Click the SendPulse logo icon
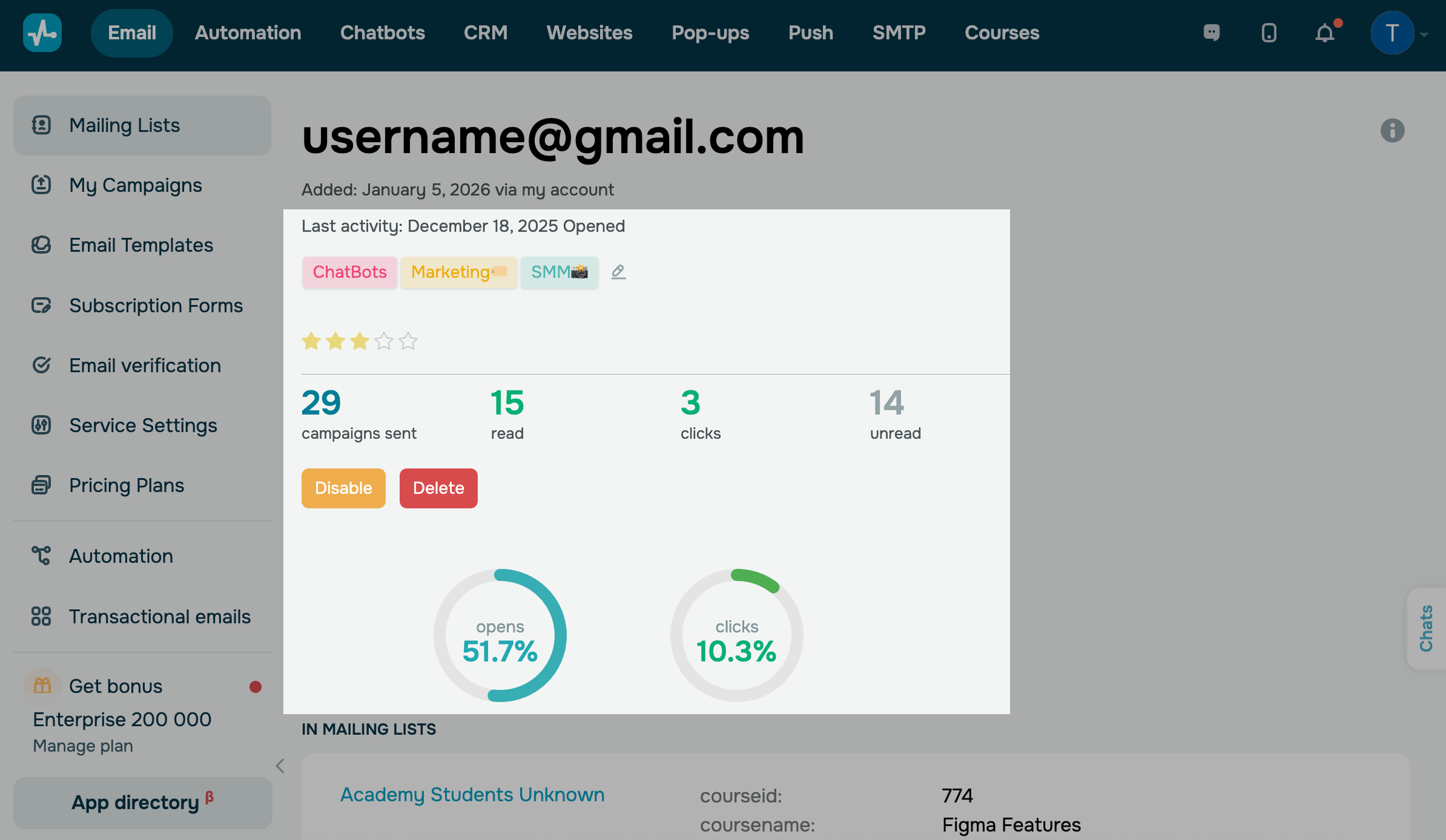Screen dimensions: 1446x840 [42, 33]
